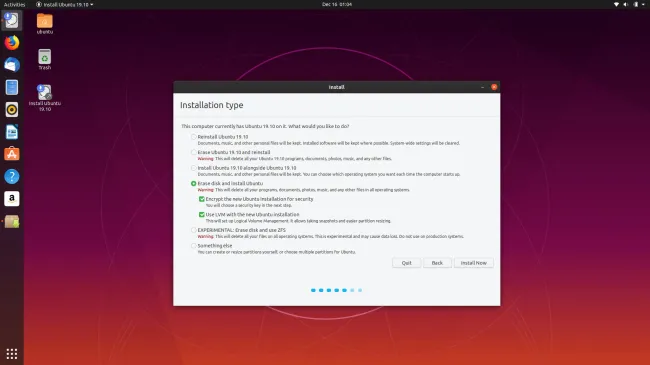Click the Back button
650x365 pixels.
[437, 263]
